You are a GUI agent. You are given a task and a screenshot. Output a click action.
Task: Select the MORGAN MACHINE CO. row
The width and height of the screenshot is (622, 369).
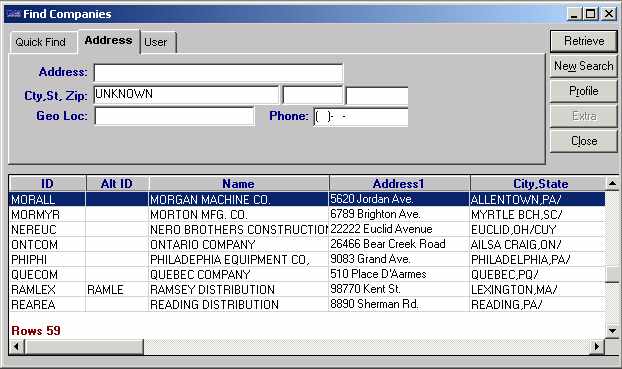coord(307,199)
